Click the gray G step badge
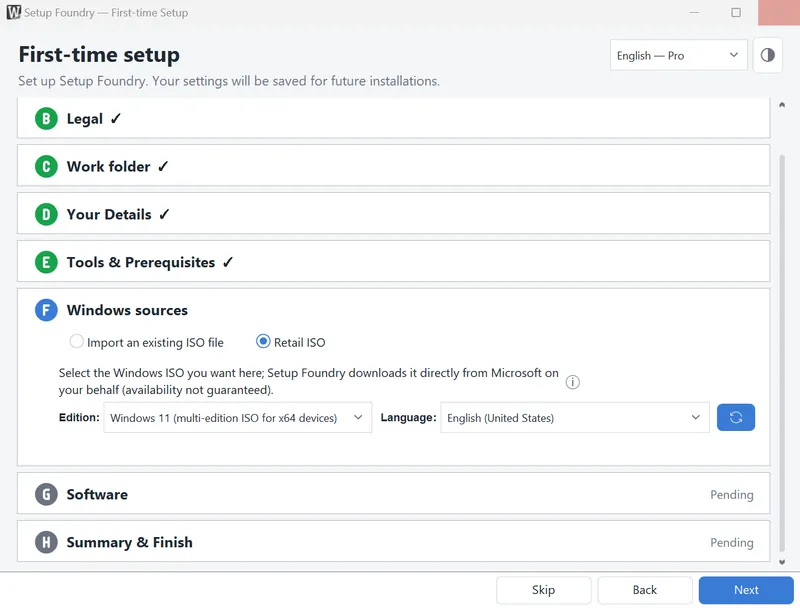 pos(46,494)
